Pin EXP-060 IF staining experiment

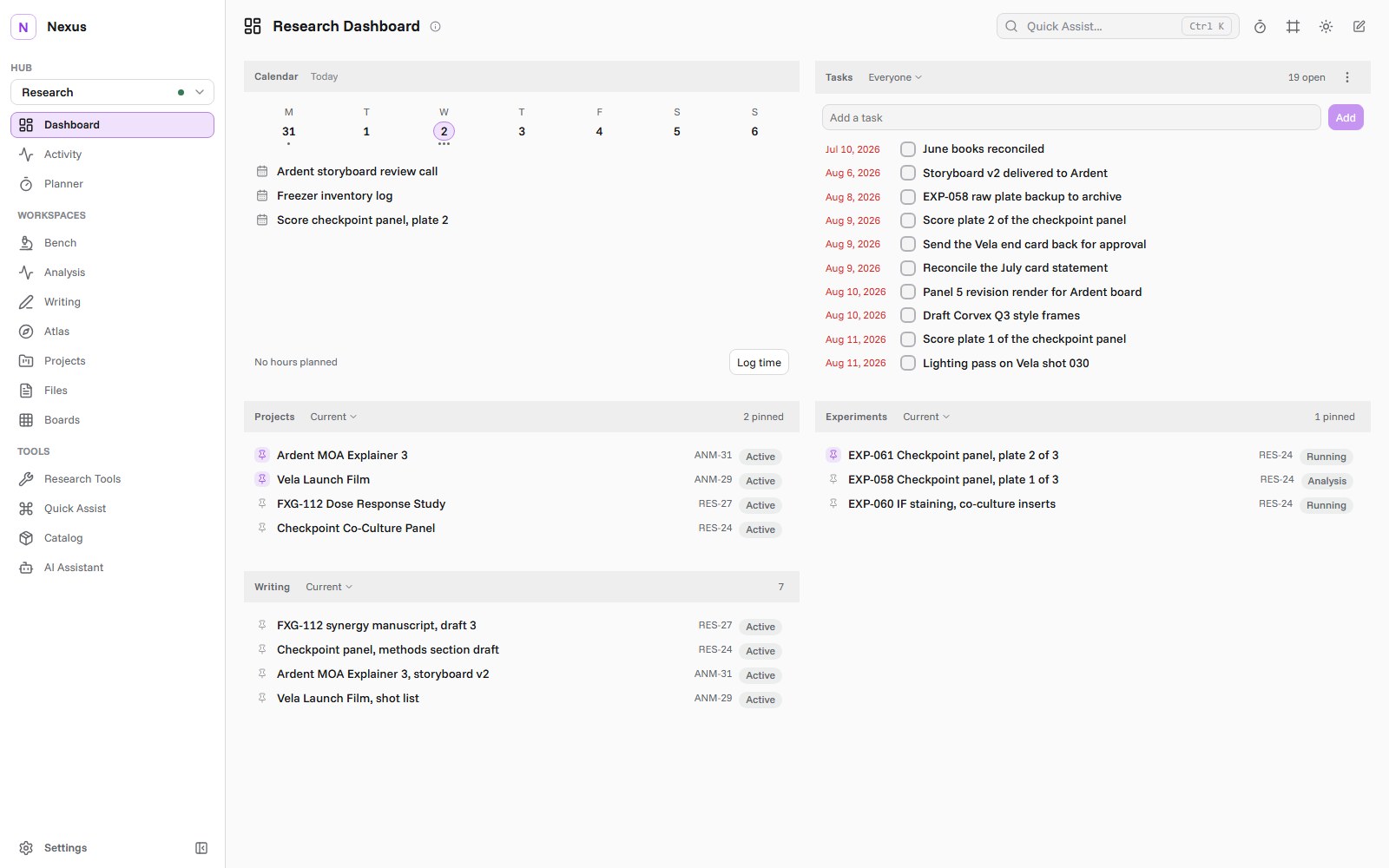(x=833, y=503)
